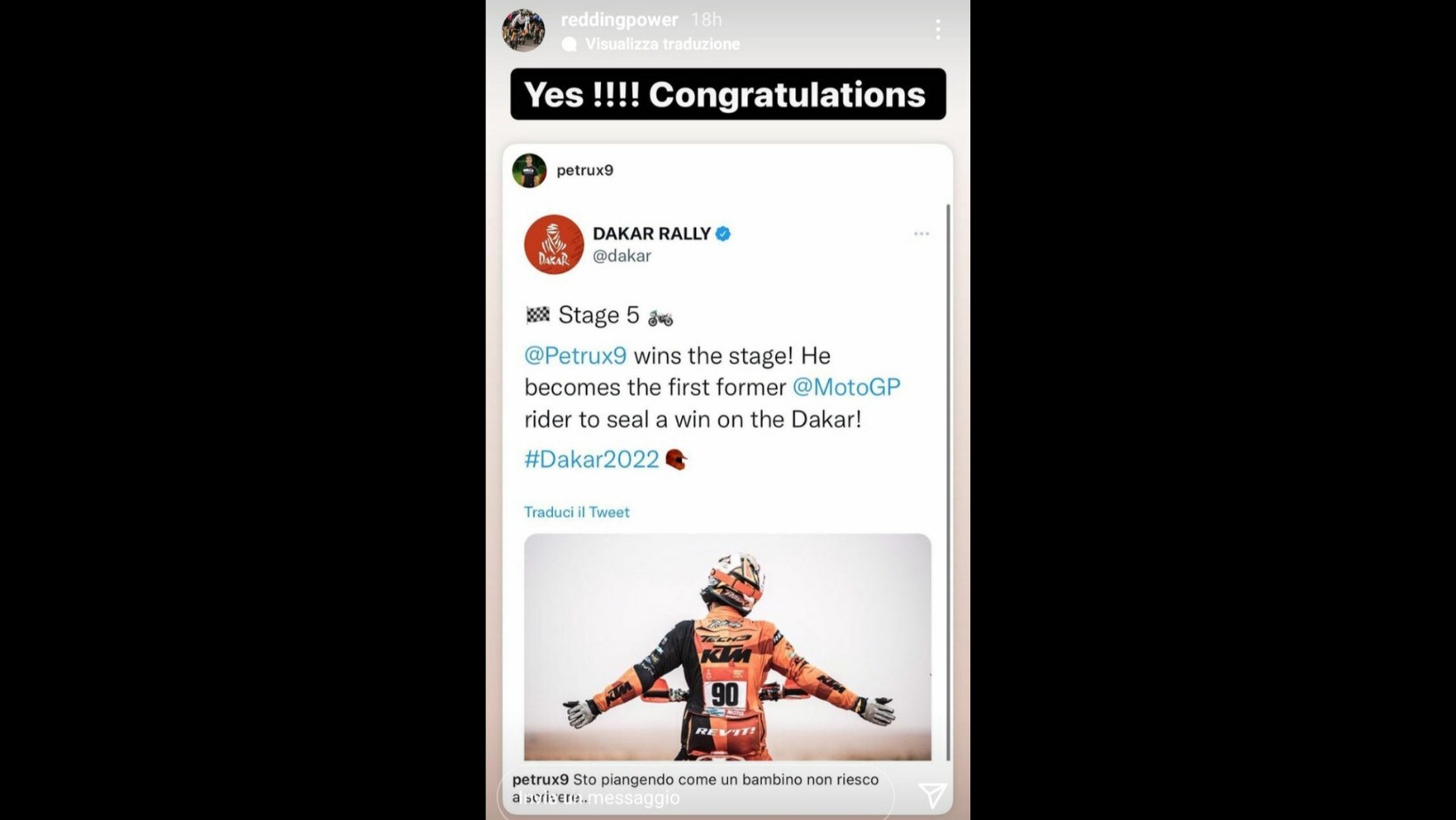Tap the Yes Congratulations text sticker
The height and width of the screenshot is (820, 1456).
click(728, 94)
